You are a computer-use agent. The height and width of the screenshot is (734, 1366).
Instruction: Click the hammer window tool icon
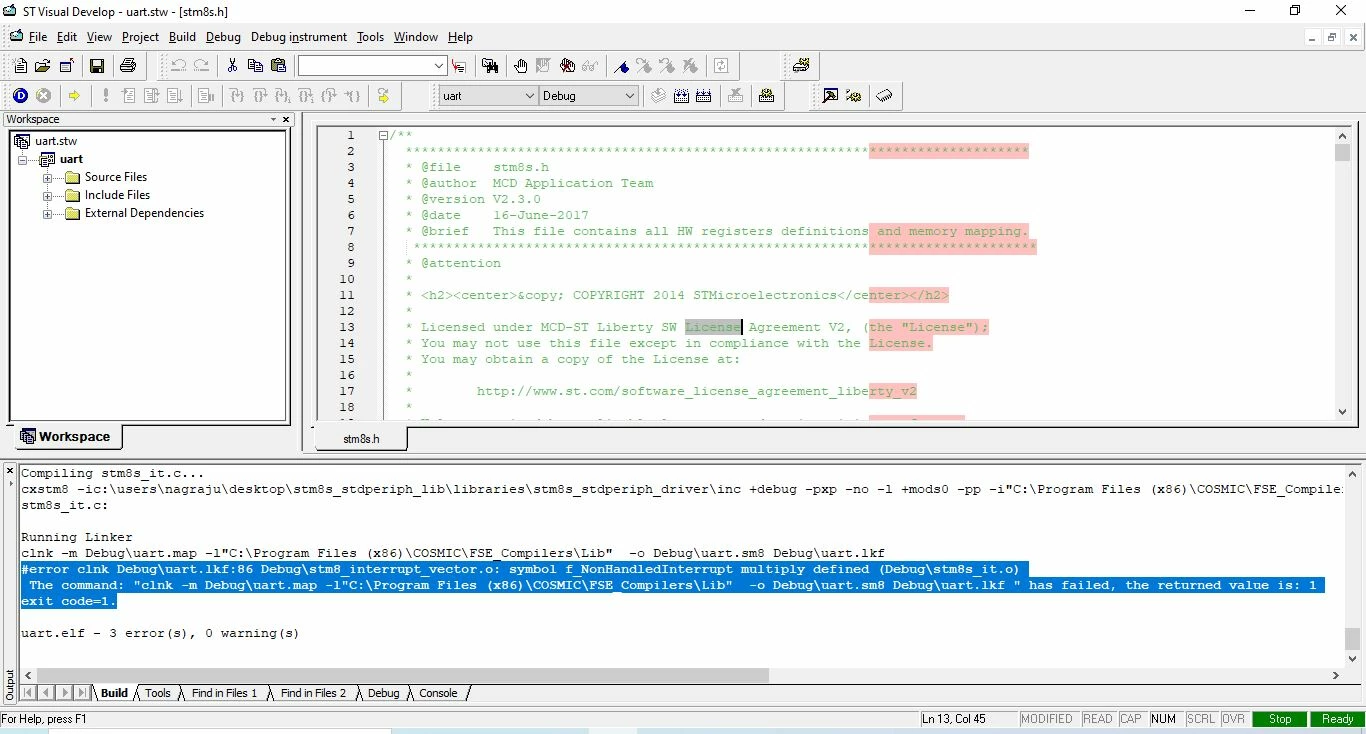[x=830, y=96]
